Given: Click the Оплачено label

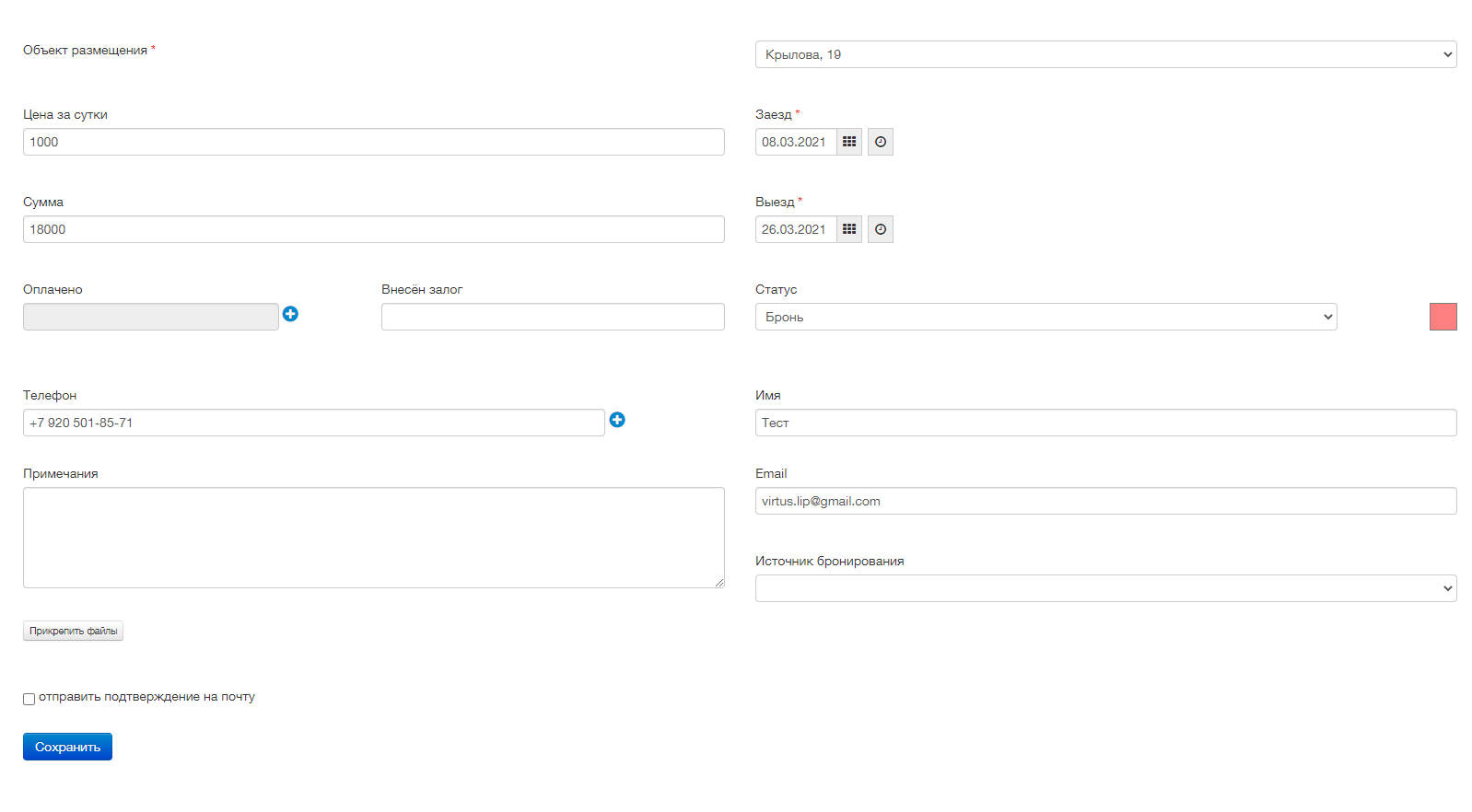Looking at the screenshot, I should click(x=53, y=290).
